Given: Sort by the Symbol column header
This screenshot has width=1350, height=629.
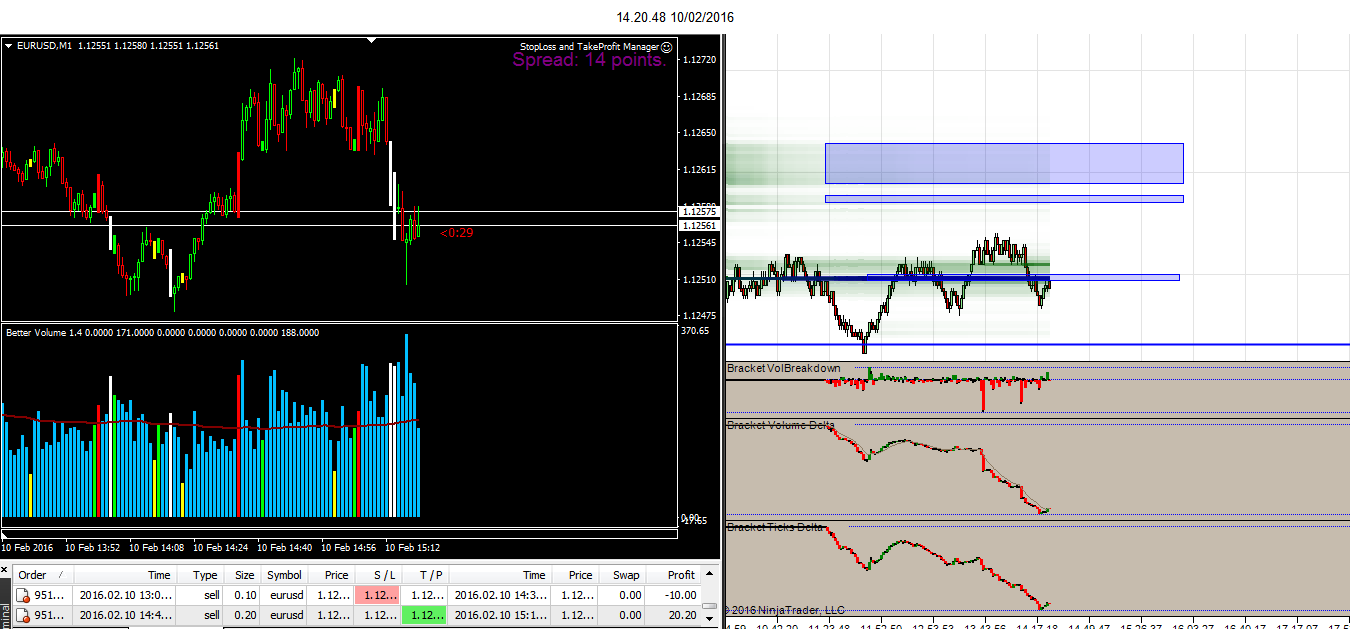Looking at the screenshot, I should tap(283, 575).
